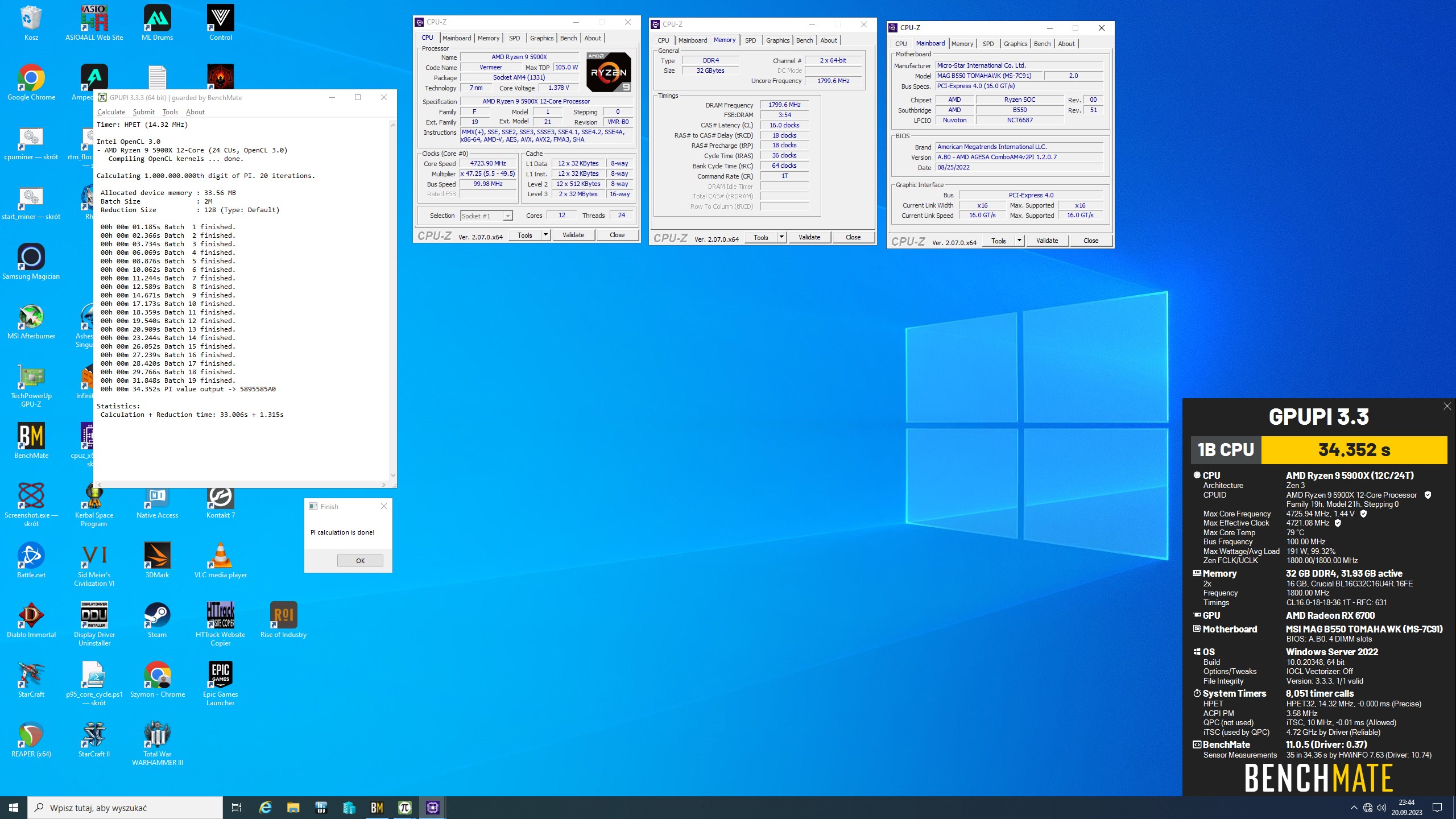Click Tools button in first CPU-Z window
This screenshot has width=1456, height=819.
[x=524, y=235]
